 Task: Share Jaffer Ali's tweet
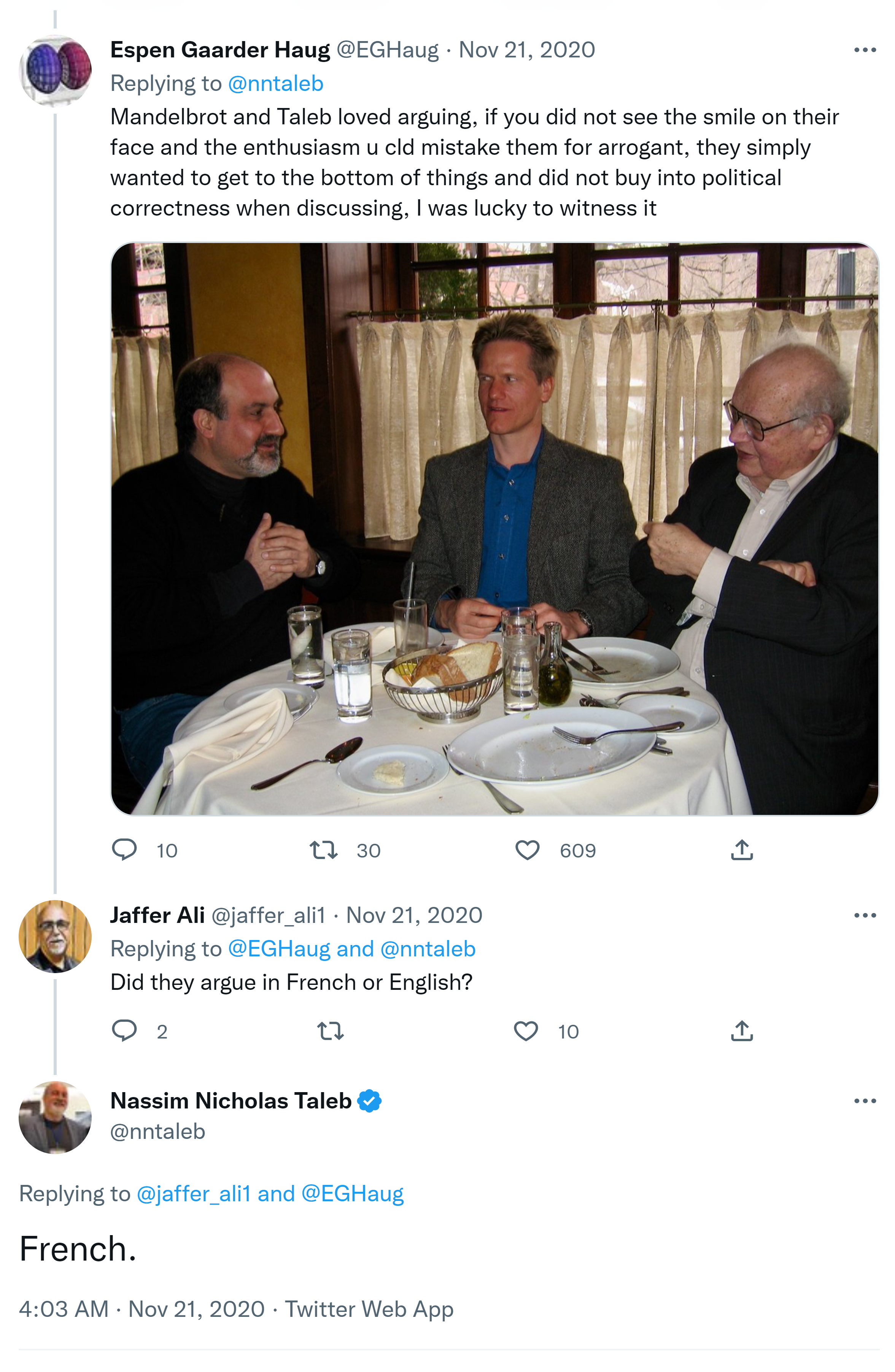pyautogui.click(x=742, y=1031)
